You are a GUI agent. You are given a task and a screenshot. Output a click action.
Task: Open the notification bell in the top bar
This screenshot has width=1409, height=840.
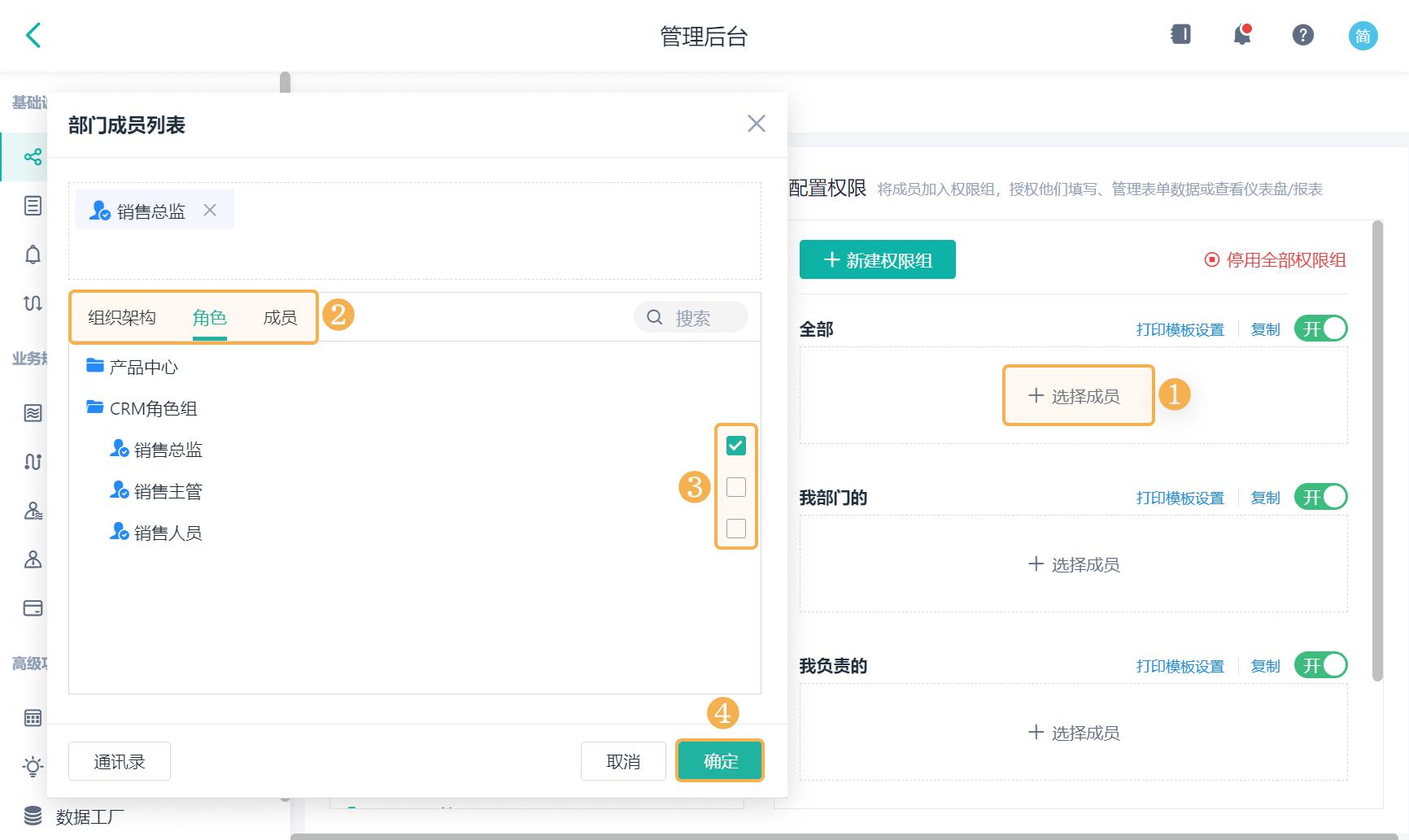coord(1241,35)
